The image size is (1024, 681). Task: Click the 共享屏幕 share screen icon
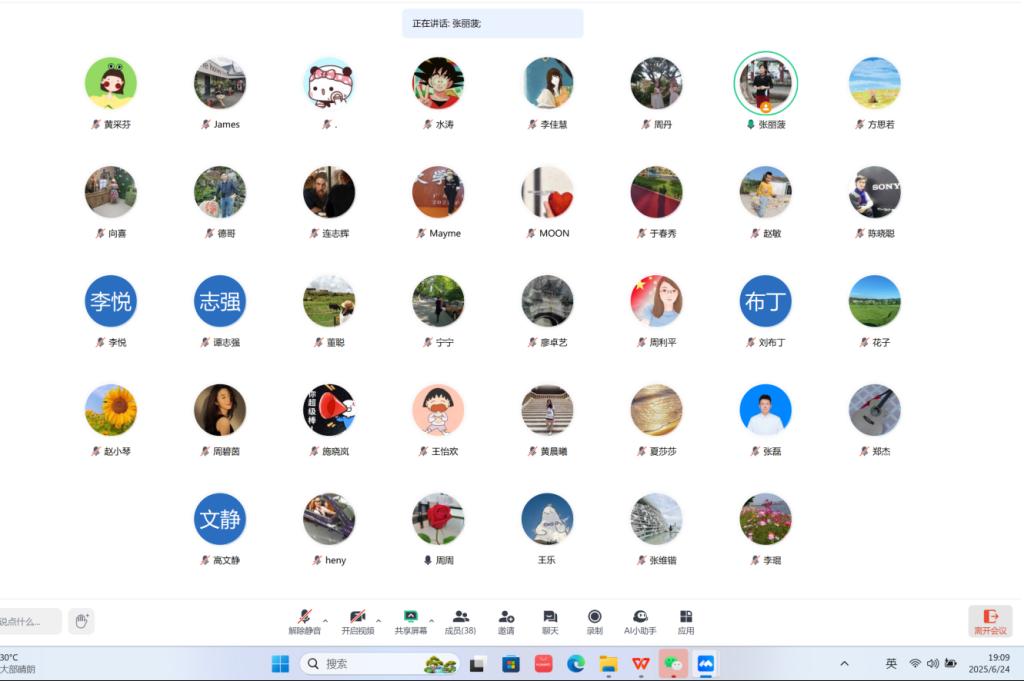(409, 618)
